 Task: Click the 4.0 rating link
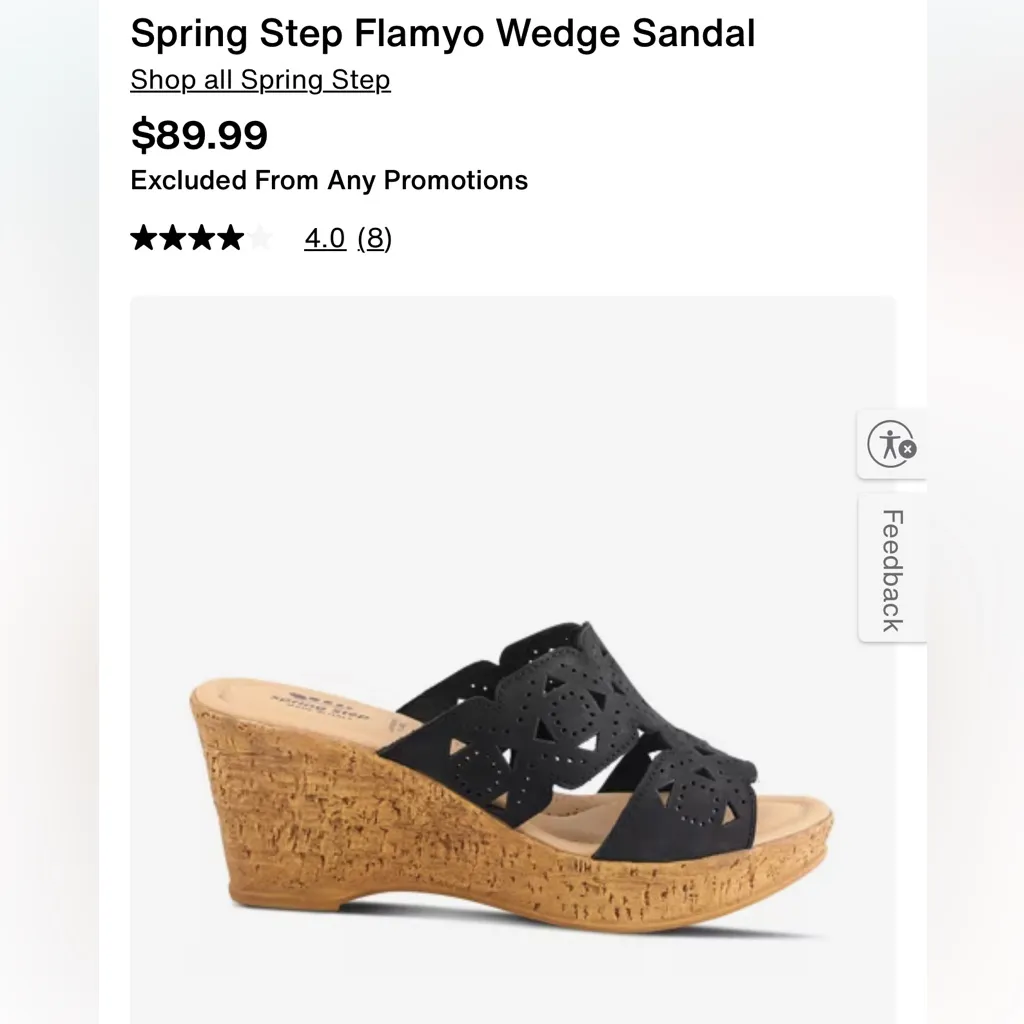pyautogui.click(x=324, y=238)
